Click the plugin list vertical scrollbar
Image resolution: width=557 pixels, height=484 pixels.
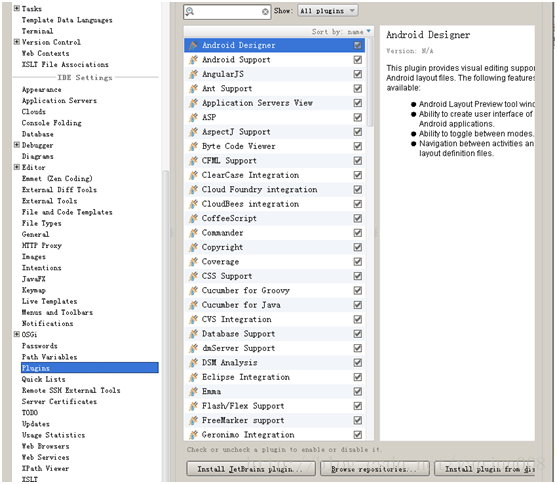[370, 82]
